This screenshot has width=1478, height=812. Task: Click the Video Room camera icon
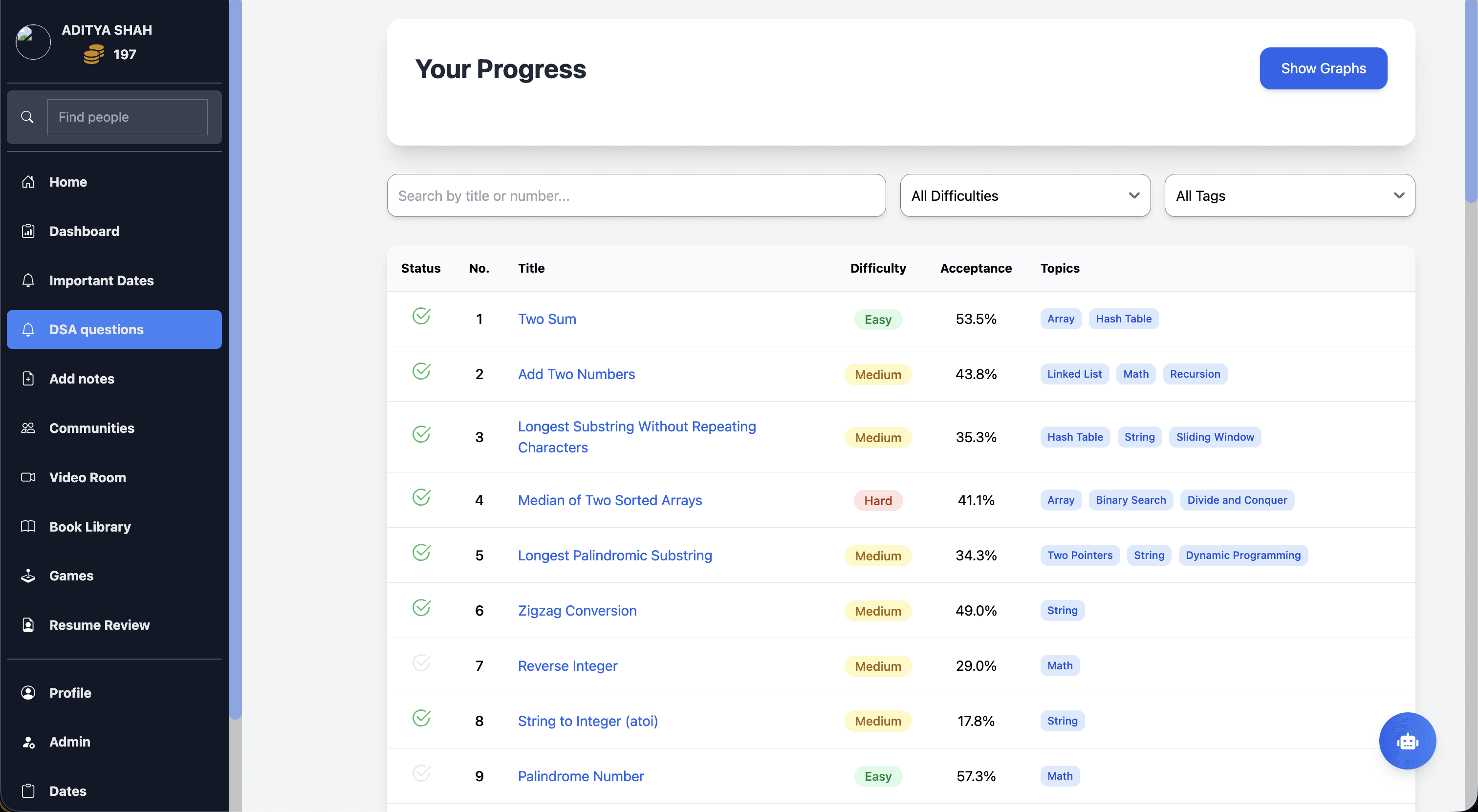[28, 477]
